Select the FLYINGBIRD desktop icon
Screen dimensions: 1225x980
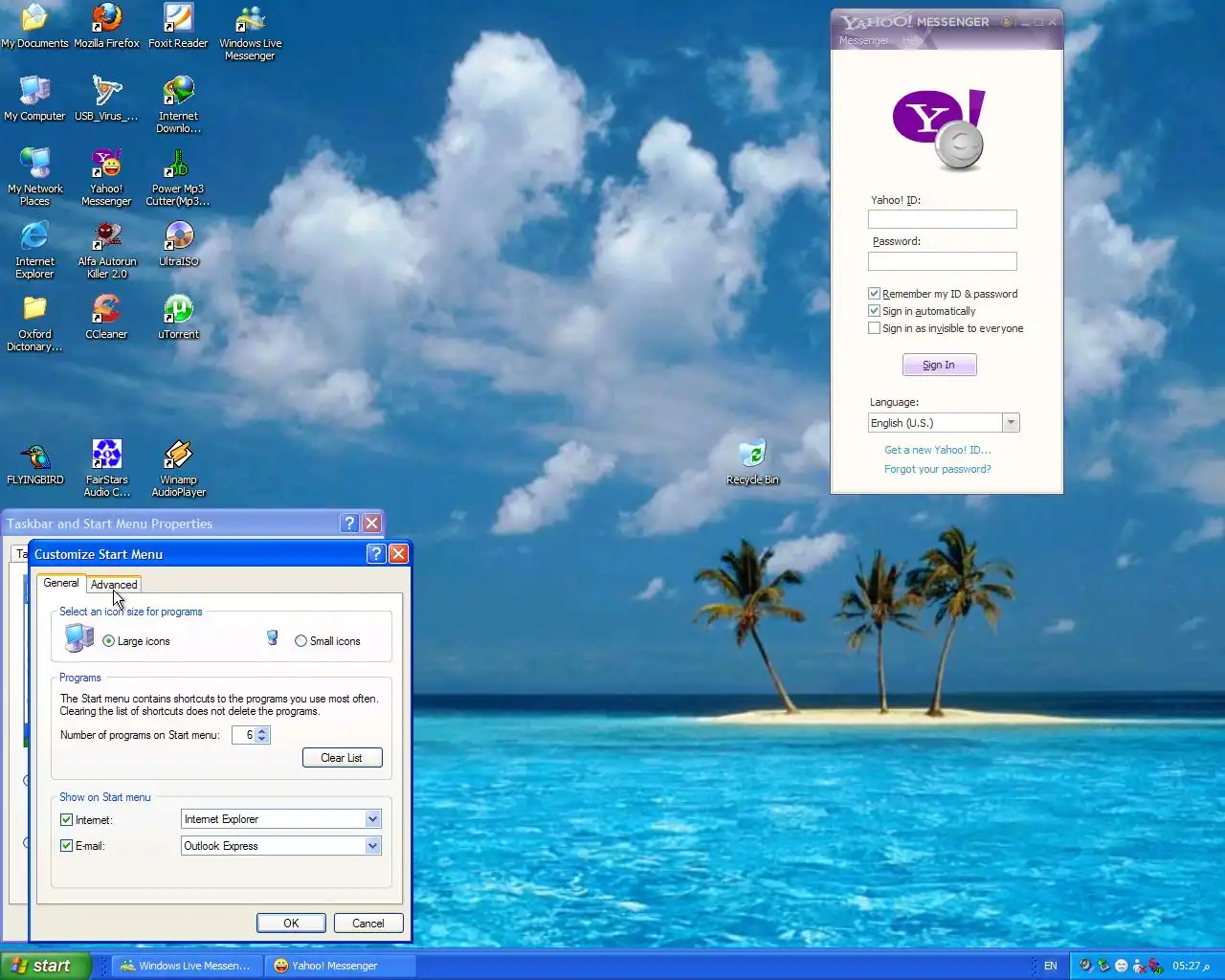(x=34, y=463)
